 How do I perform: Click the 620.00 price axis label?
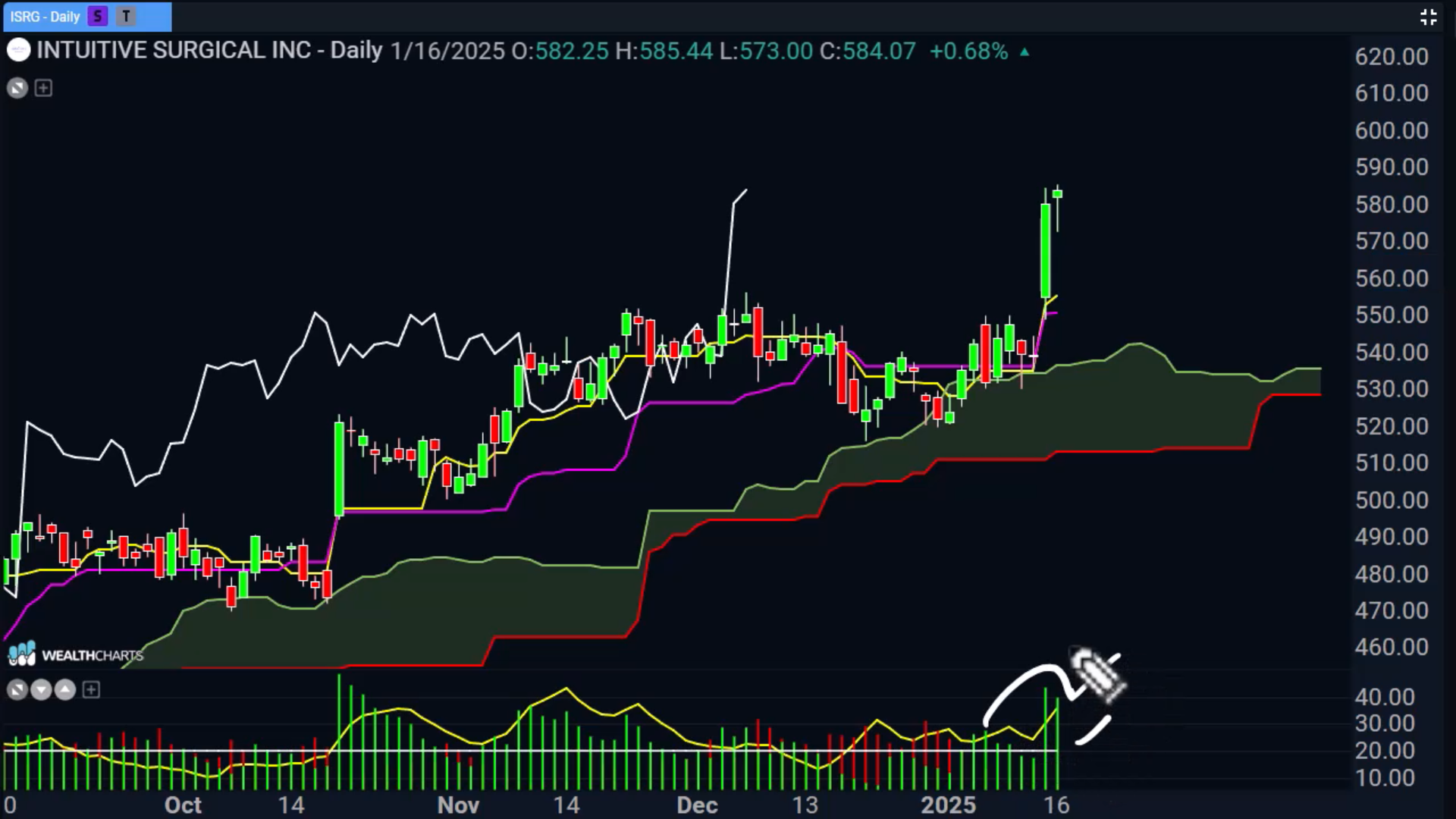[x=1392, y=56]
